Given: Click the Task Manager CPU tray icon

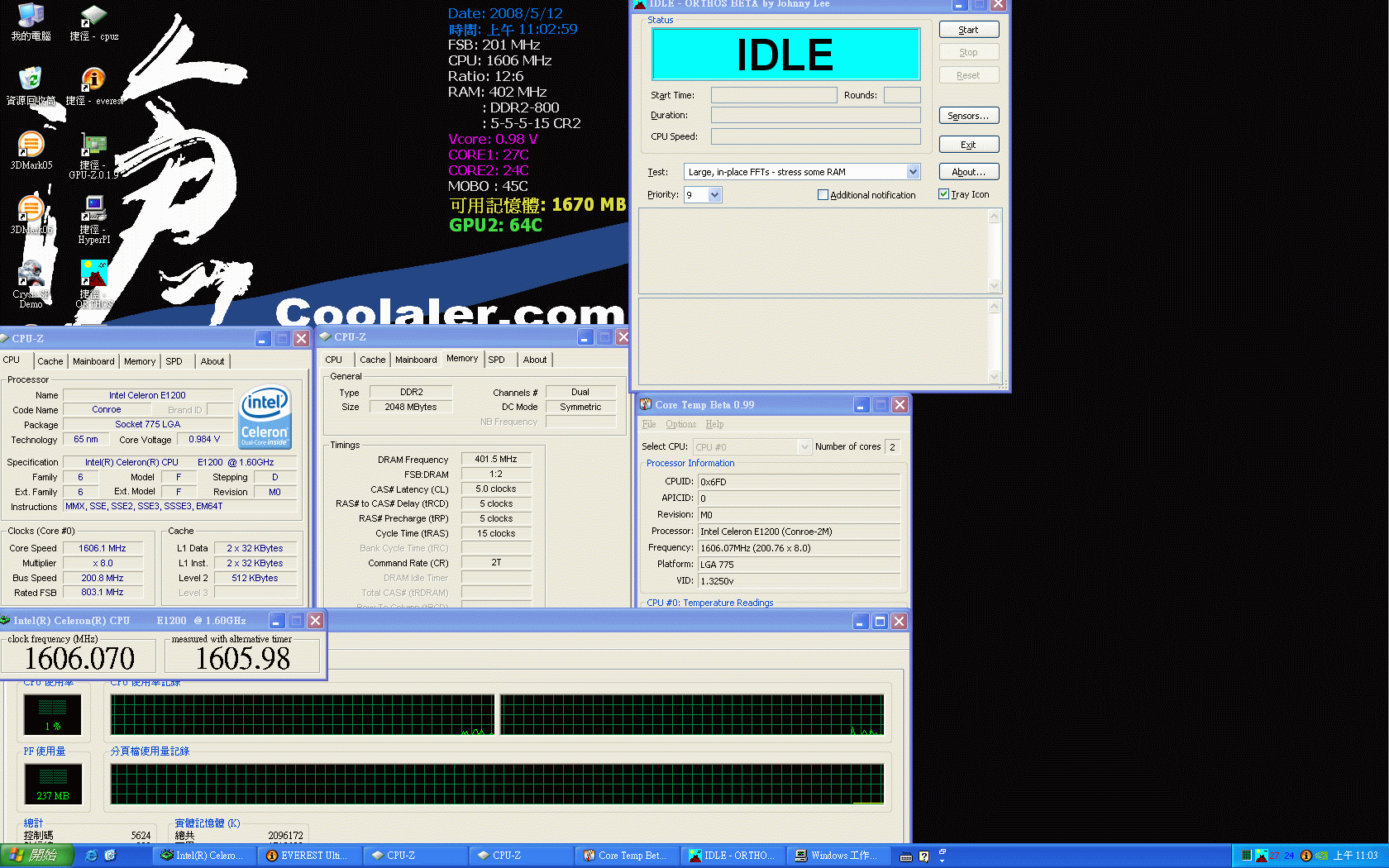Looking at the screenshot, I should click(1247, 856).
